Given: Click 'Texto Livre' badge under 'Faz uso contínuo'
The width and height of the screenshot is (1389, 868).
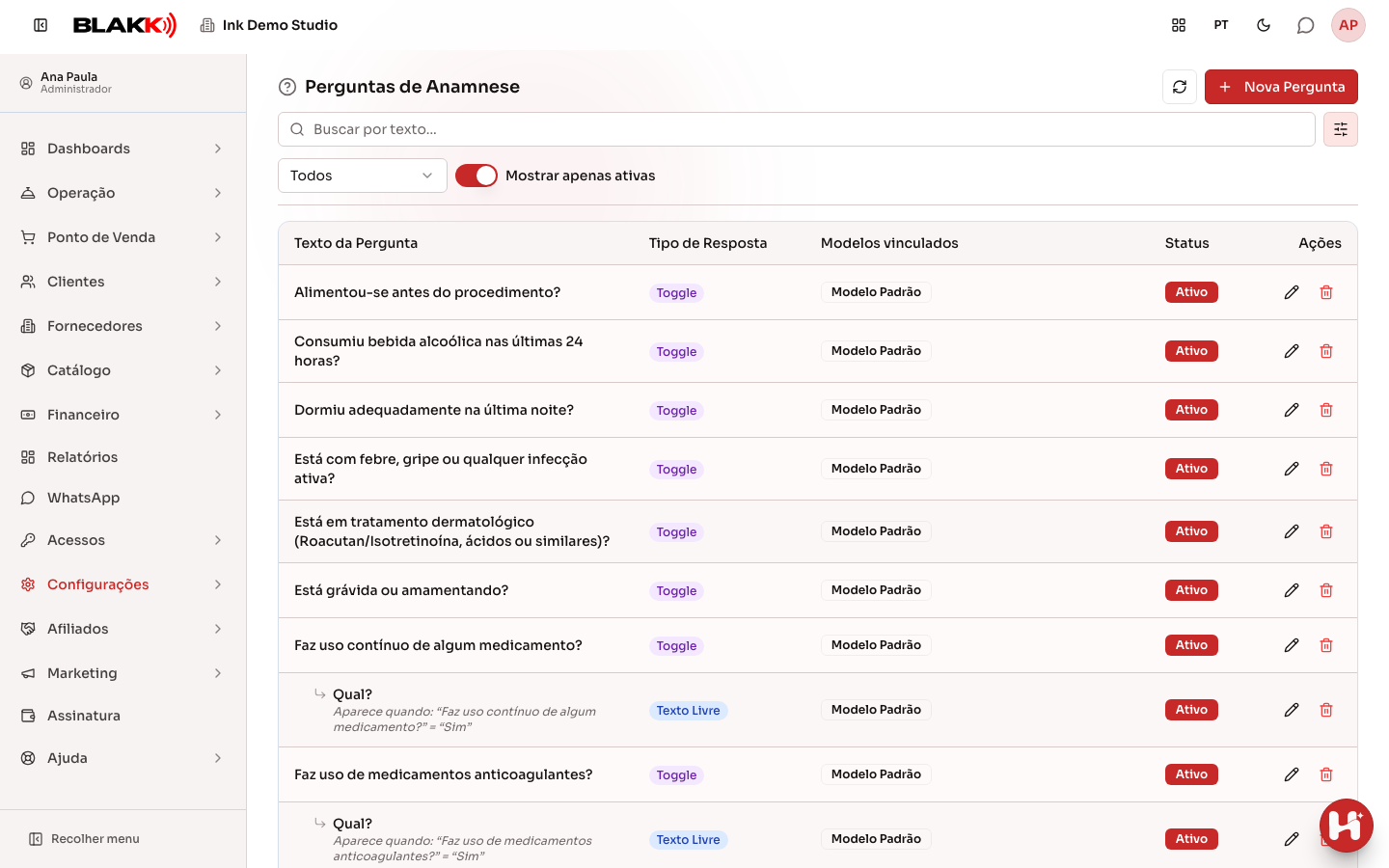Looking at the screenshot, I should point(689,711).
